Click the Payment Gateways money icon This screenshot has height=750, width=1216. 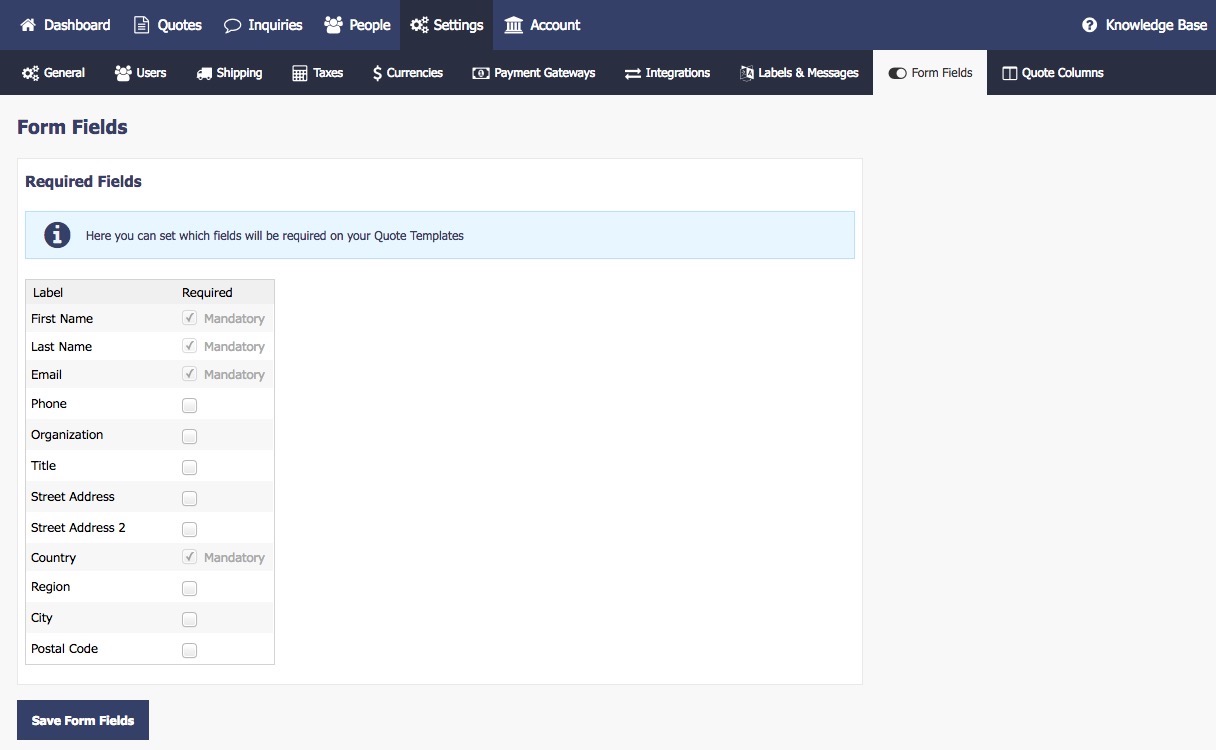481,73
